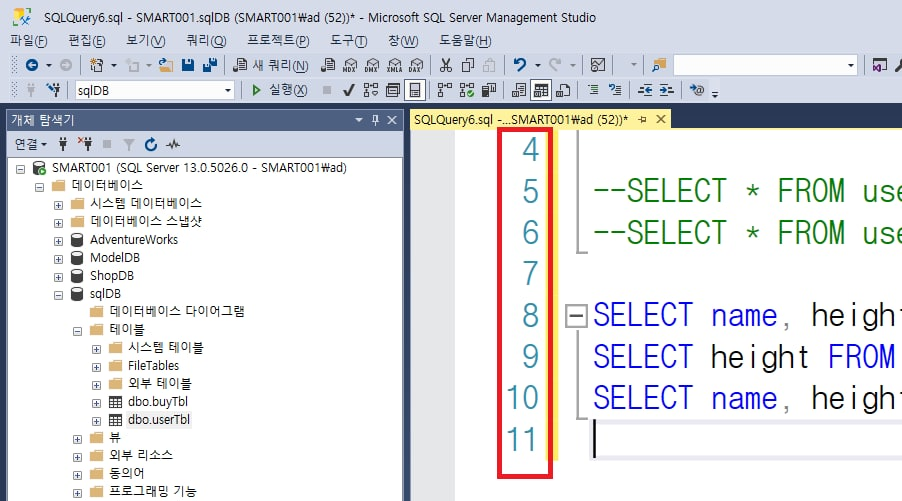Click the Save All icon
Viewport: 902px width, 501px height.
pos(209,65)
